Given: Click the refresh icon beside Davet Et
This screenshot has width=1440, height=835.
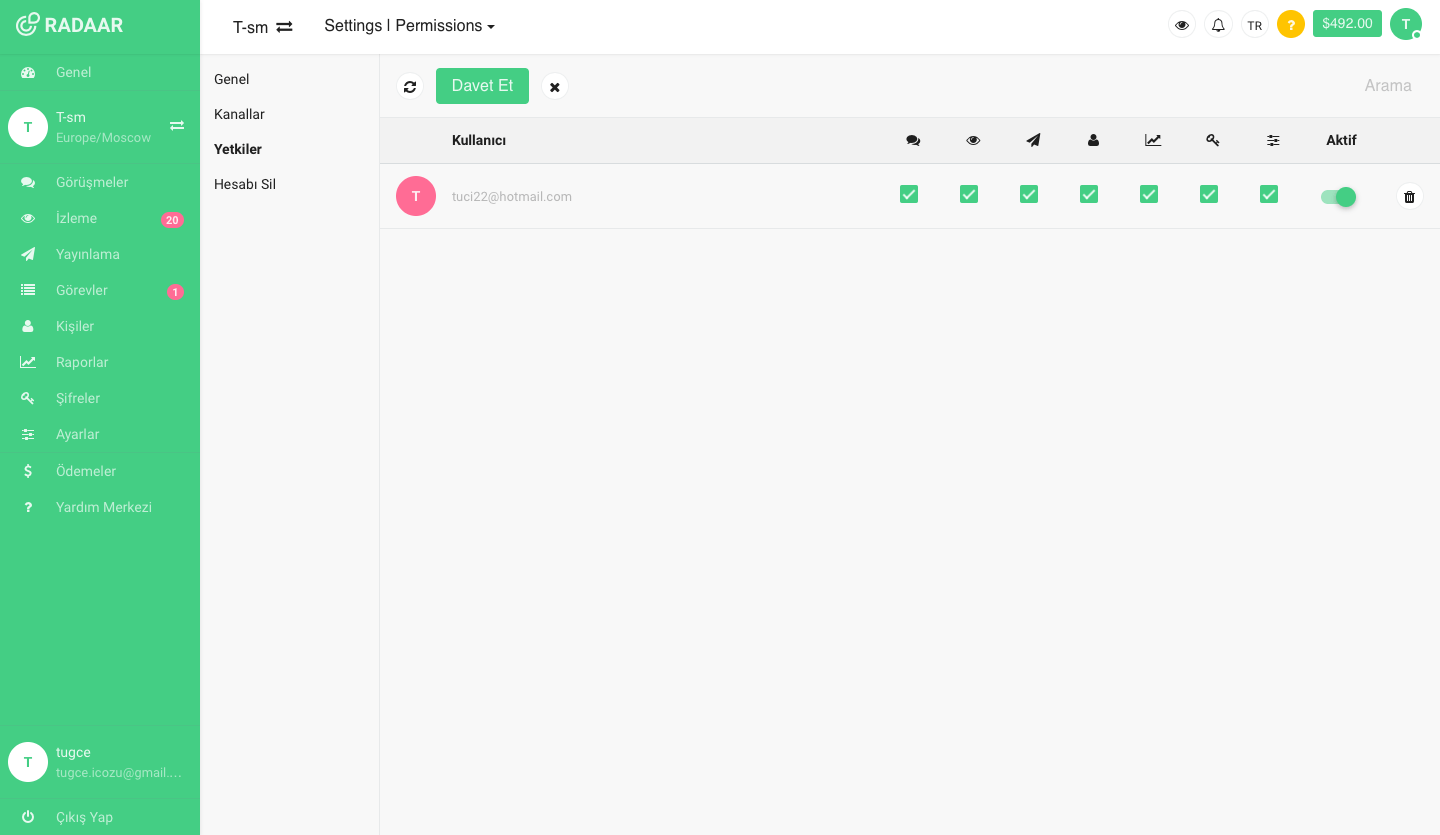Looking at the screenshot, I should 410,86.
